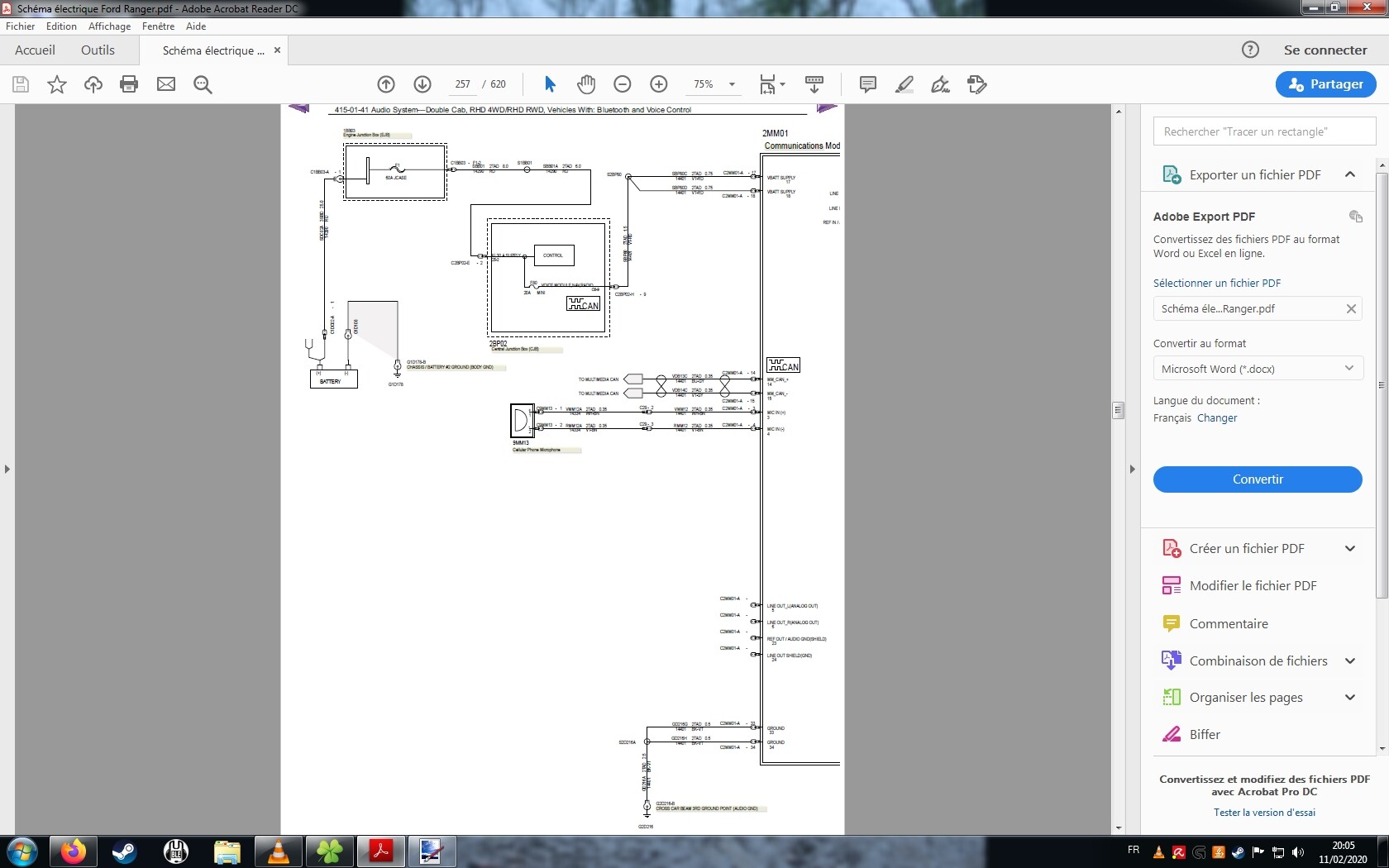This screenshot has height=868, width=1389.
Task: Click Se connecter to sign in
Action: point(1325,50)
